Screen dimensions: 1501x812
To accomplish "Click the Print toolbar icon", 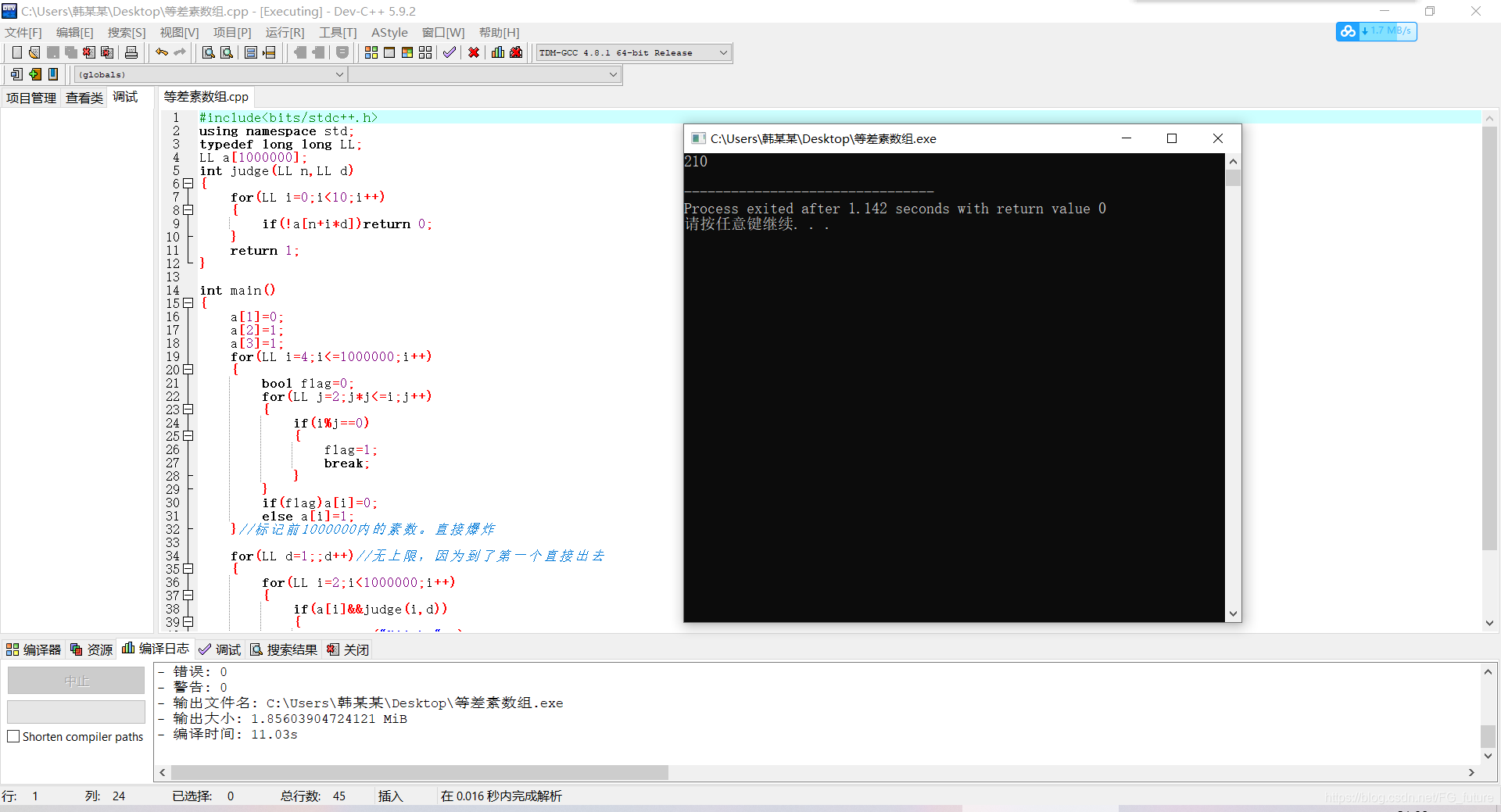I will (131, 52).
